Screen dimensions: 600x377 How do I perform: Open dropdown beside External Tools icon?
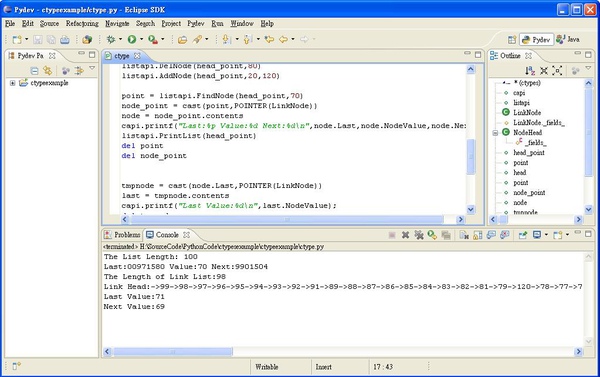162,39
